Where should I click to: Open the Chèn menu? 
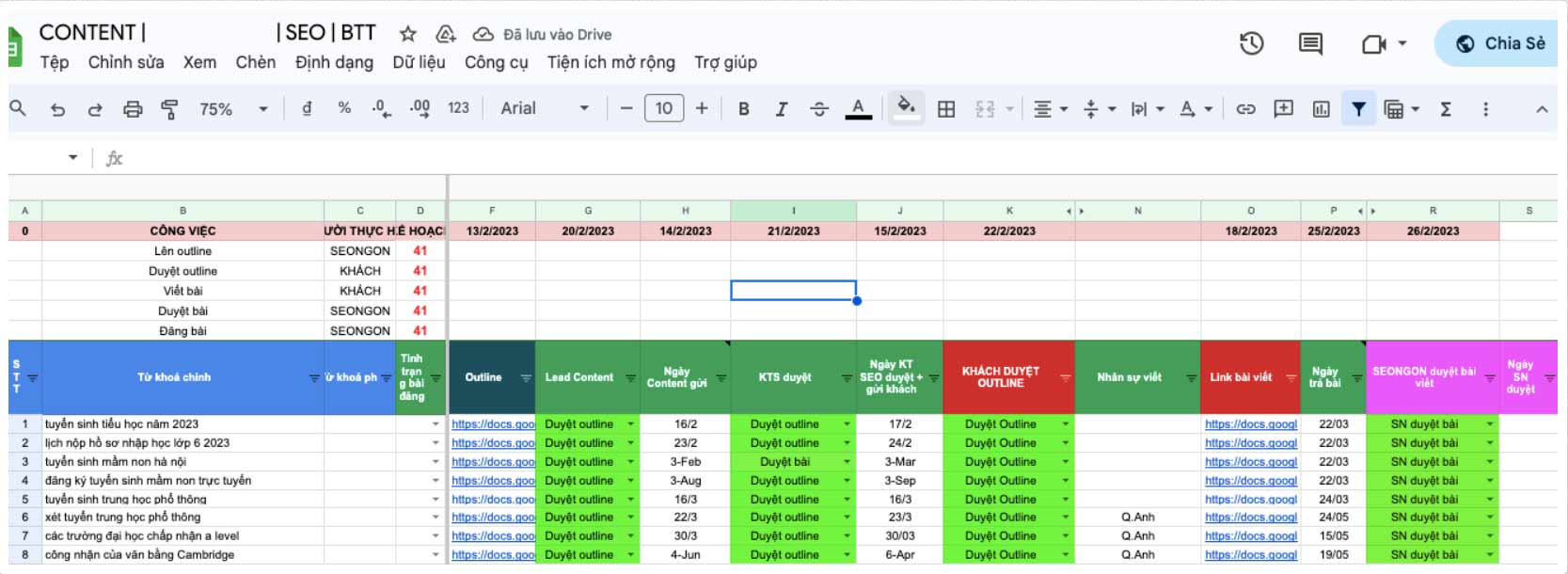pos(256,62)
